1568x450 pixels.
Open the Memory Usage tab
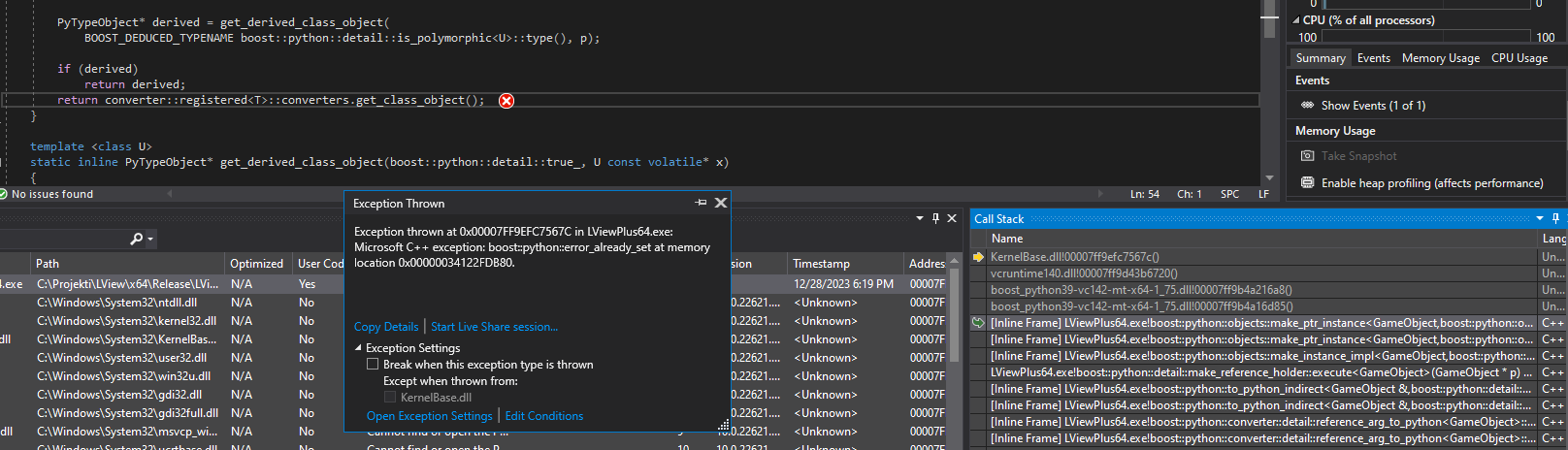click(x=1441, y=58)
